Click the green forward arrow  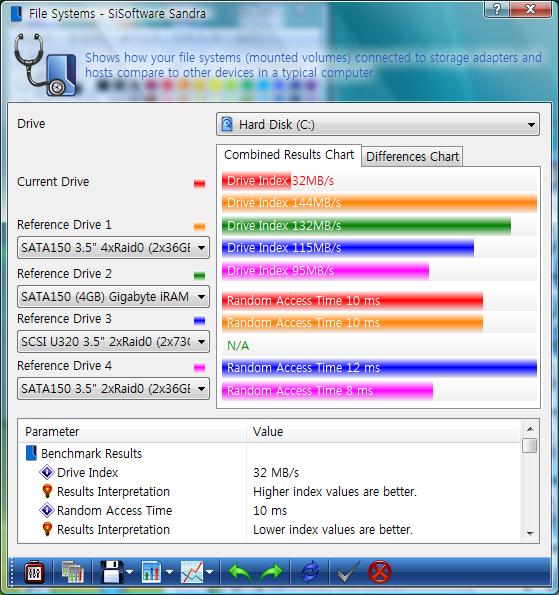coord(271,572)
